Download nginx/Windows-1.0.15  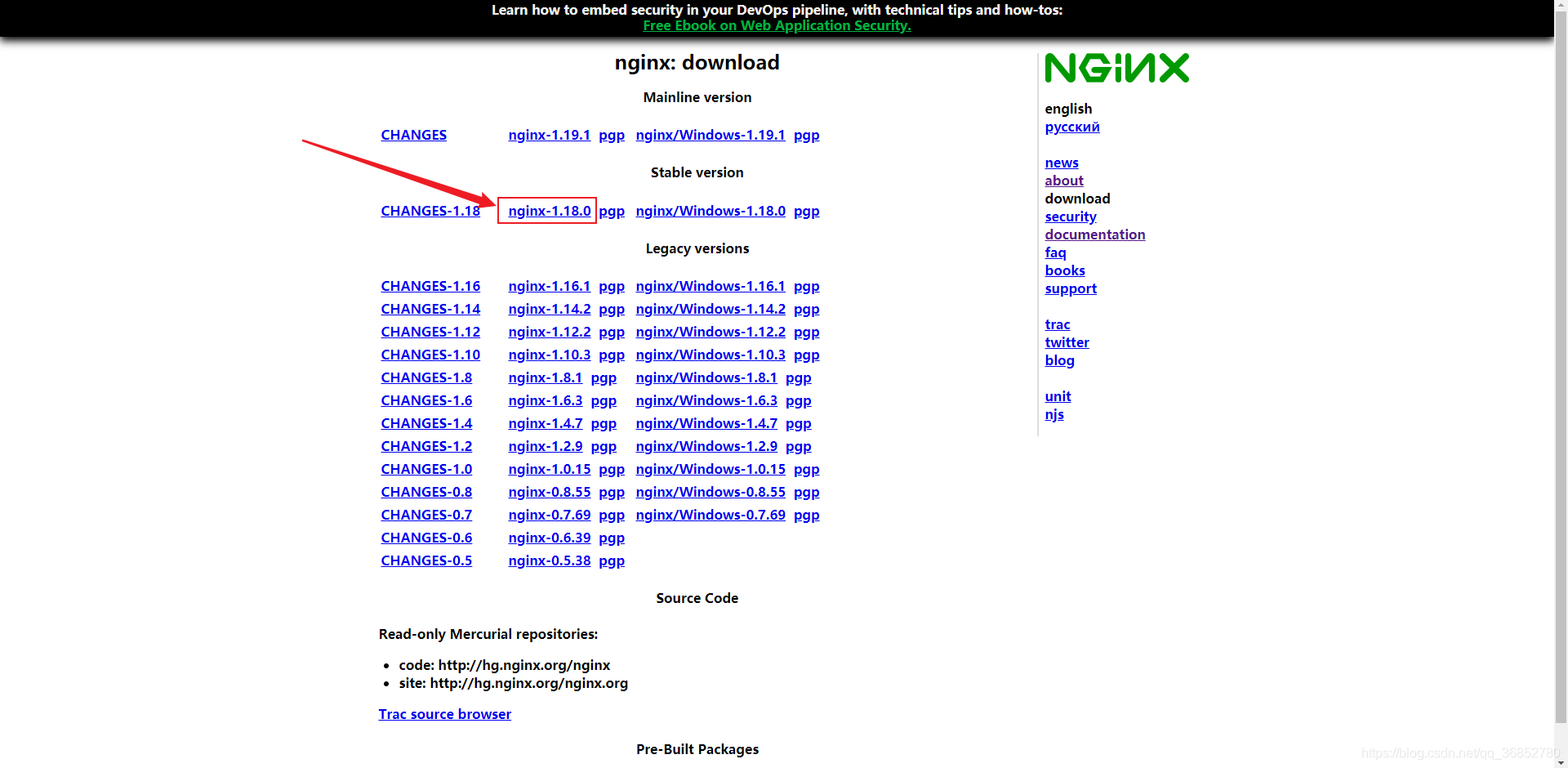(x=710, y=469)
